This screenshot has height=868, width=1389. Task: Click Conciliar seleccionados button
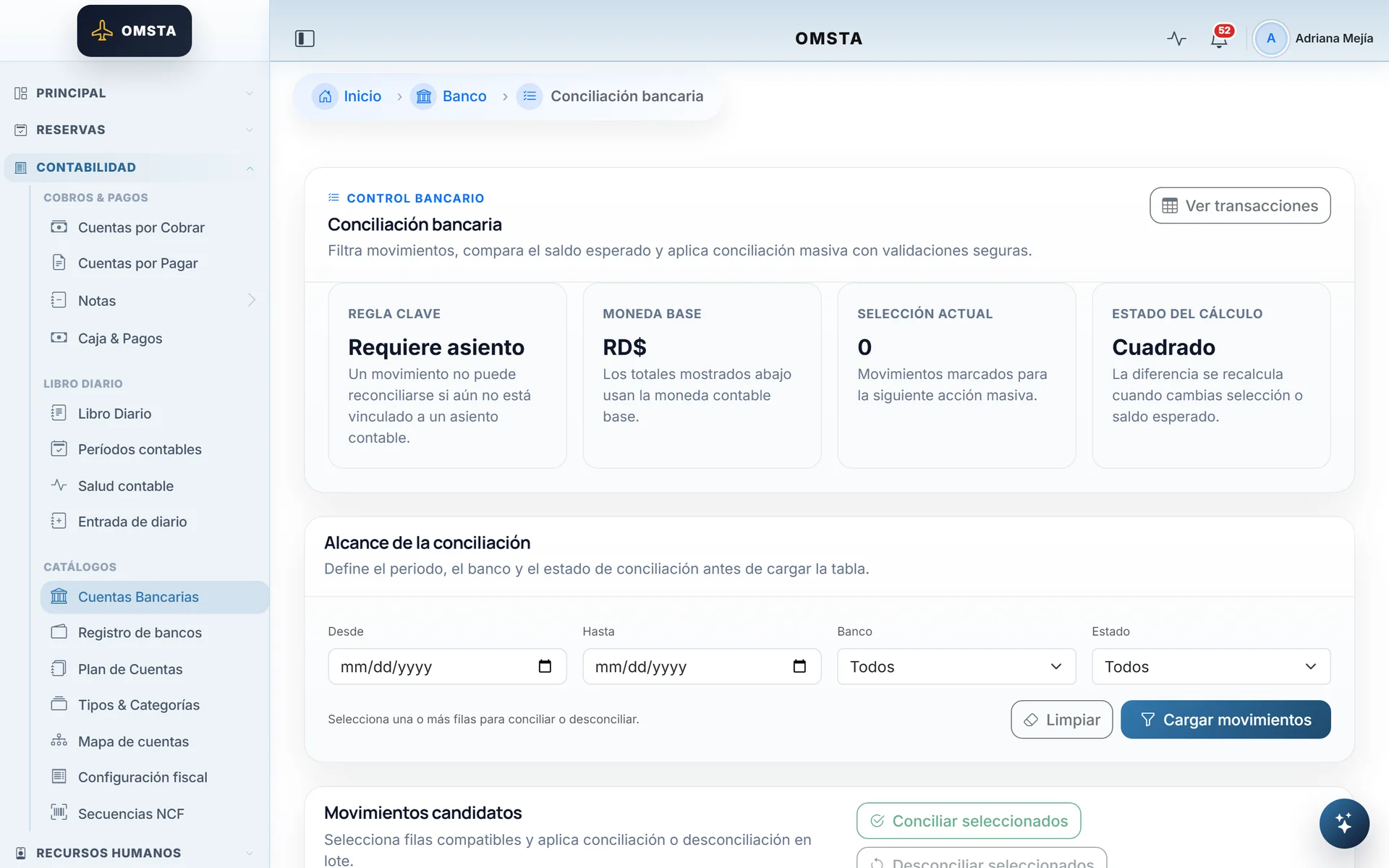[969, 821]
